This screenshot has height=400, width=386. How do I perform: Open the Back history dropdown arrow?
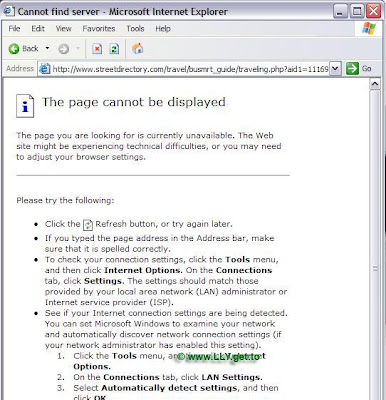click(47, 49)
